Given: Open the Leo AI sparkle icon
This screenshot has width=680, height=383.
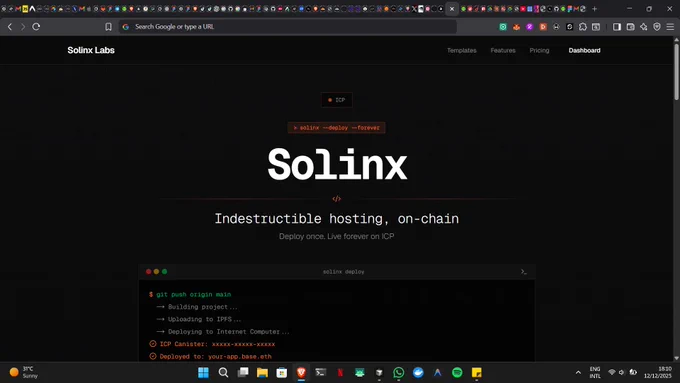Looking at the screenshot, I should pos(644,27).
